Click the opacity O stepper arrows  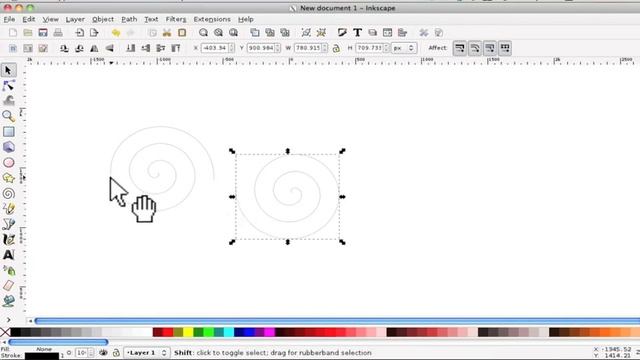91,353
